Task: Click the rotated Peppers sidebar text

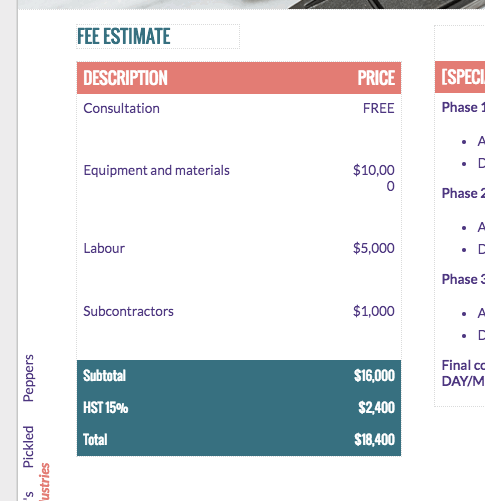Action: tap(28, 378)
